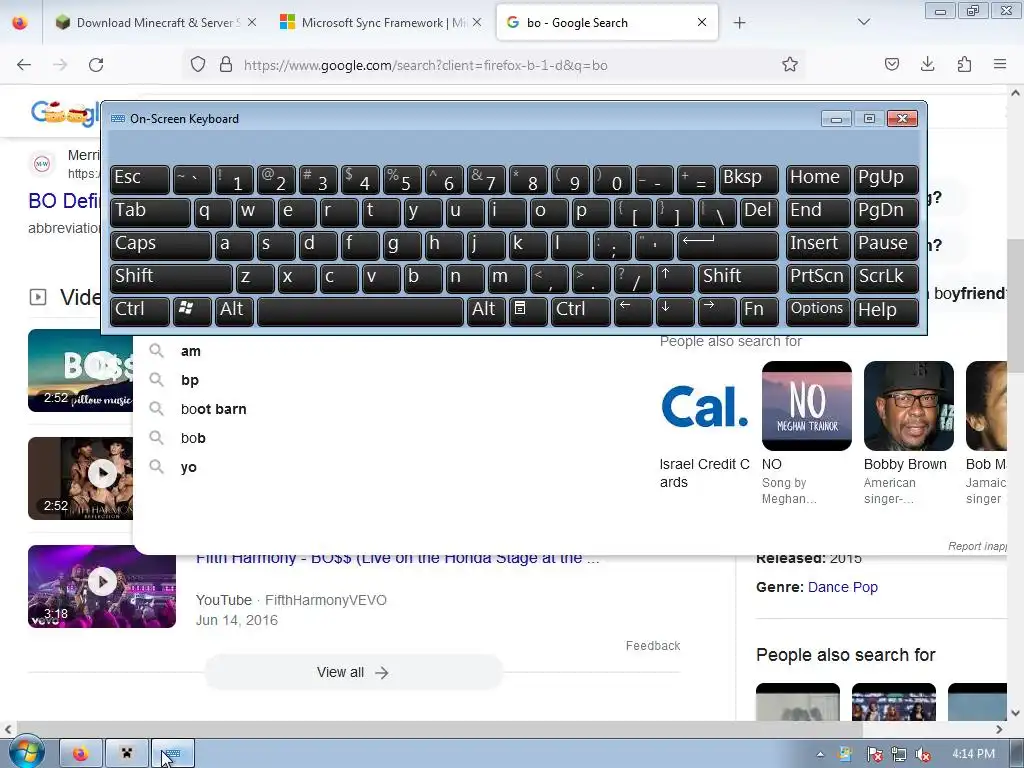1024x768 pixels.
Task: Choose the 'am' search suggestion
Action: 190,351
